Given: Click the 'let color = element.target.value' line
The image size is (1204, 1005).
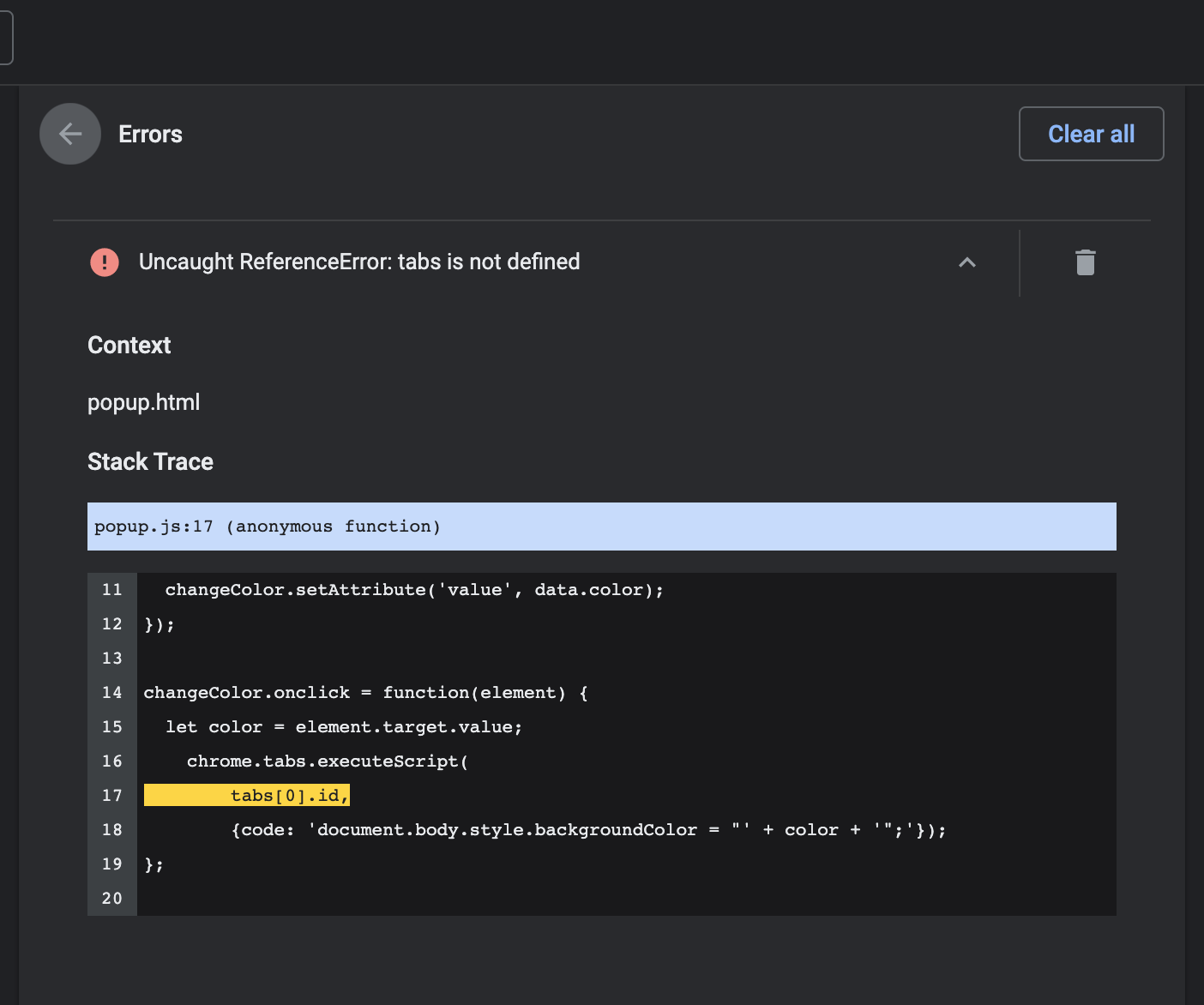Looking at the screenshot, I should [344, 727].
